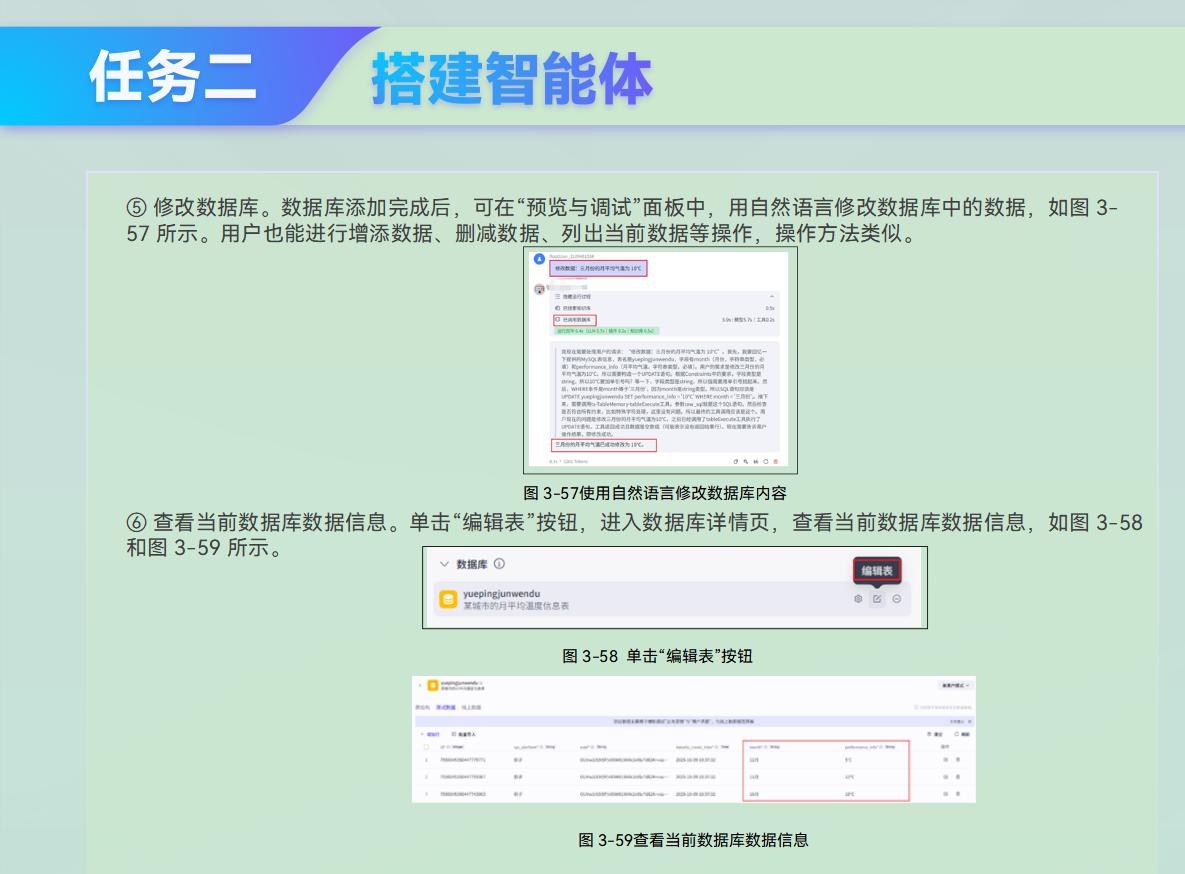Viewport: 1185px width, 874px height.
Task: Click the Figure 3-57 chat screenshot thumbnail
Action: (661, 360)
